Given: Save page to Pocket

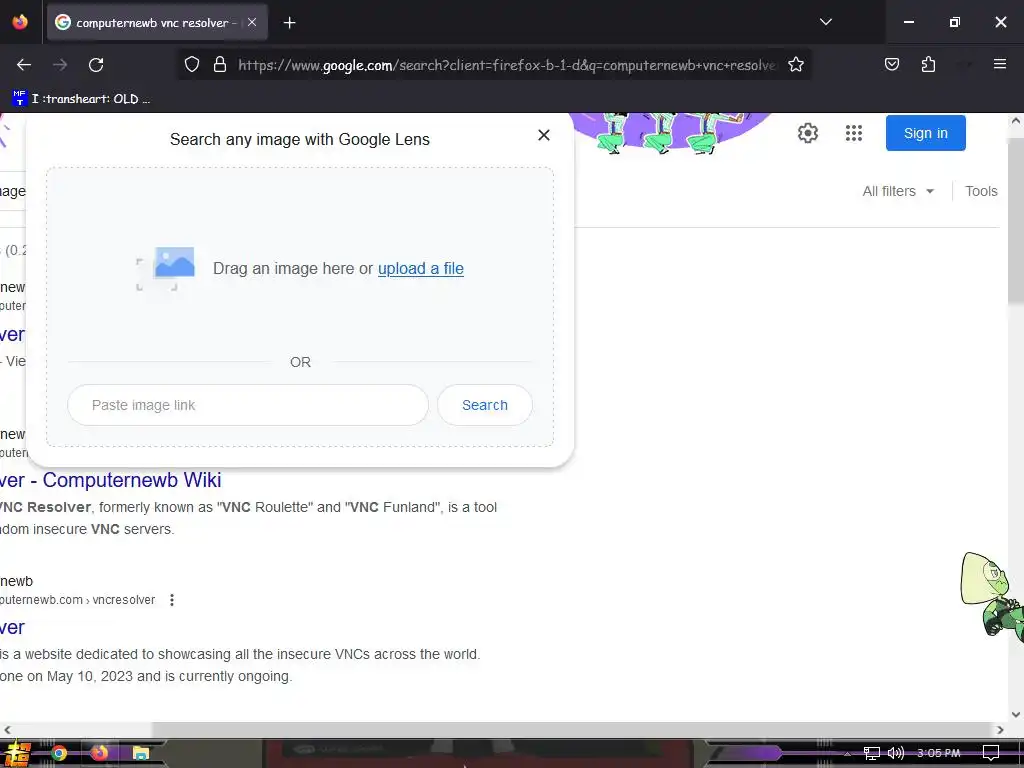Looking at the screenshot, I should (x=891, y=65).
